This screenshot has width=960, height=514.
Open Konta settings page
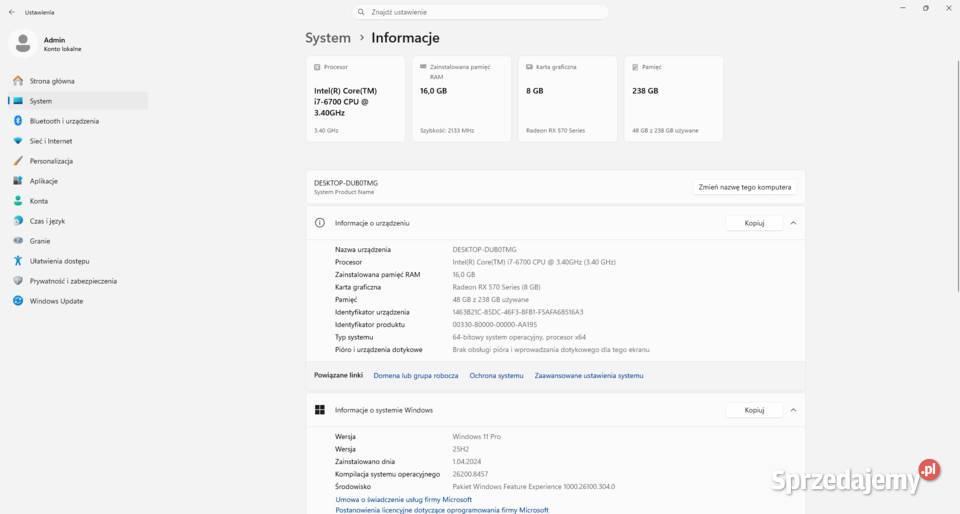[x=78, y=201]
